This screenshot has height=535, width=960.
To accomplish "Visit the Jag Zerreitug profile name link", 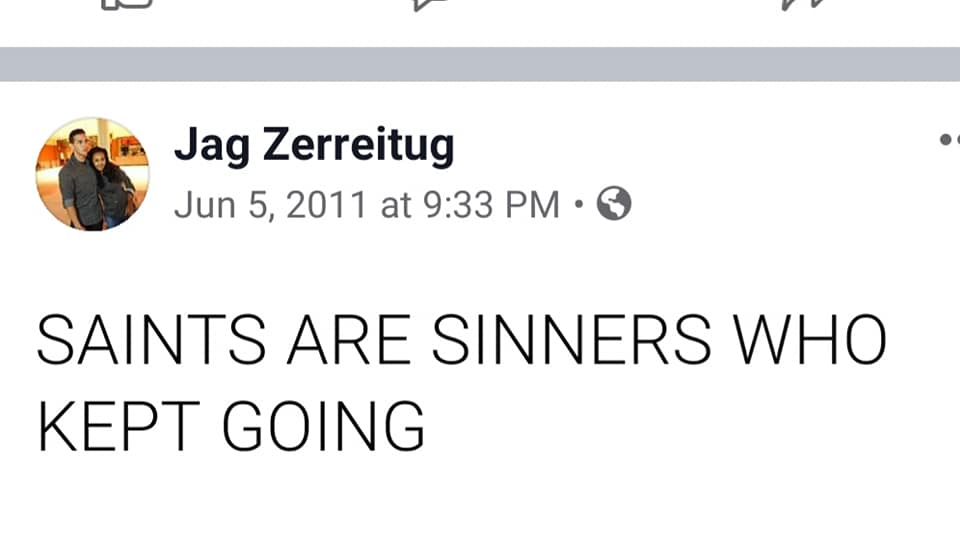I will 314,147.
